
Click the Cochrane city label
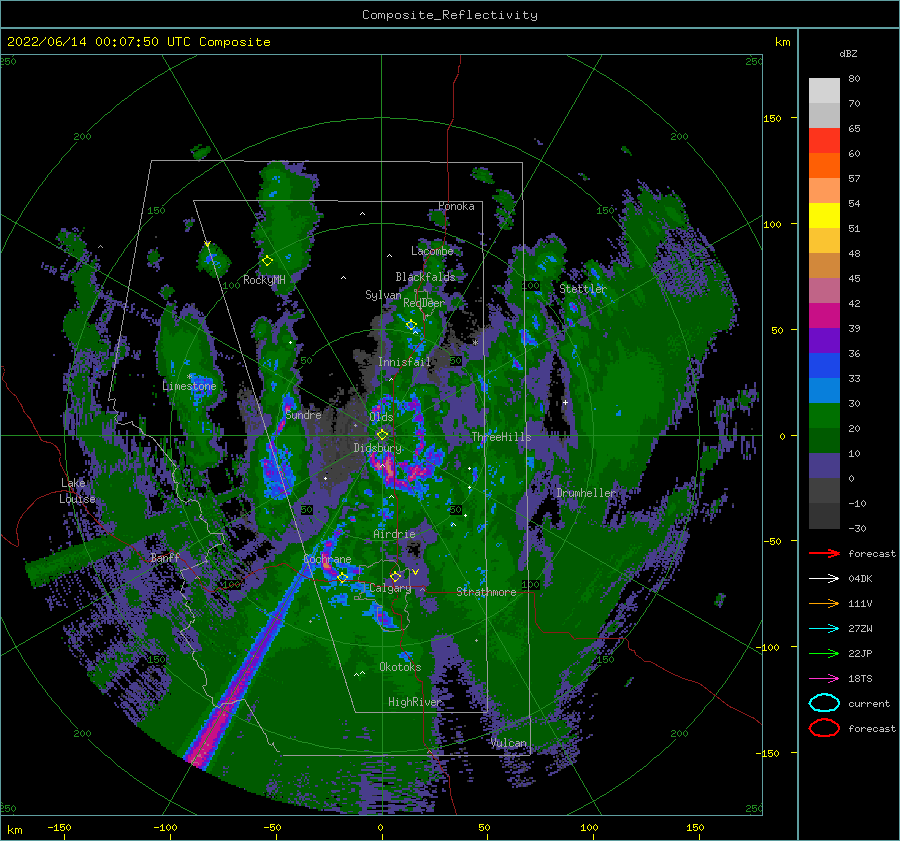coord(327,559)
